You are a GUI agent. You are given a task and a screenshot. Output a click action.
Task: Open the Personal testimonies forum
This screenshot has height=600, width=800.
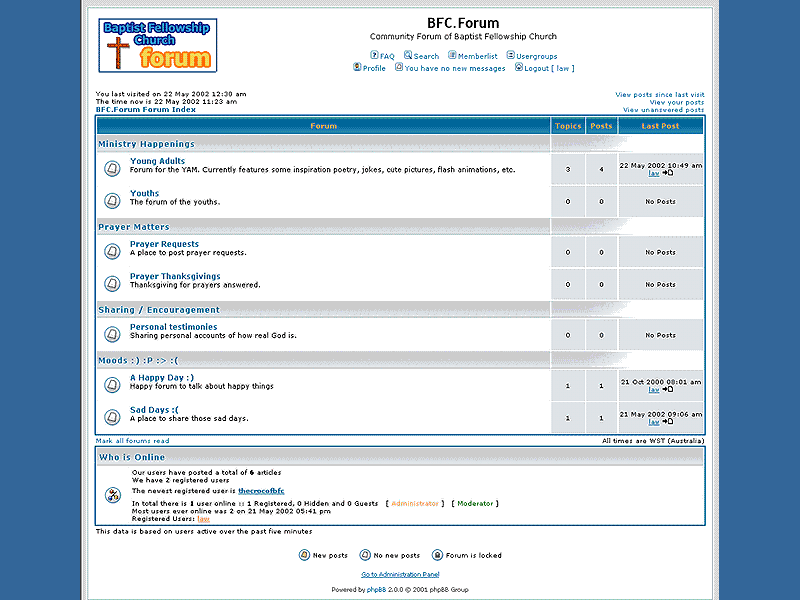[173, 327]
